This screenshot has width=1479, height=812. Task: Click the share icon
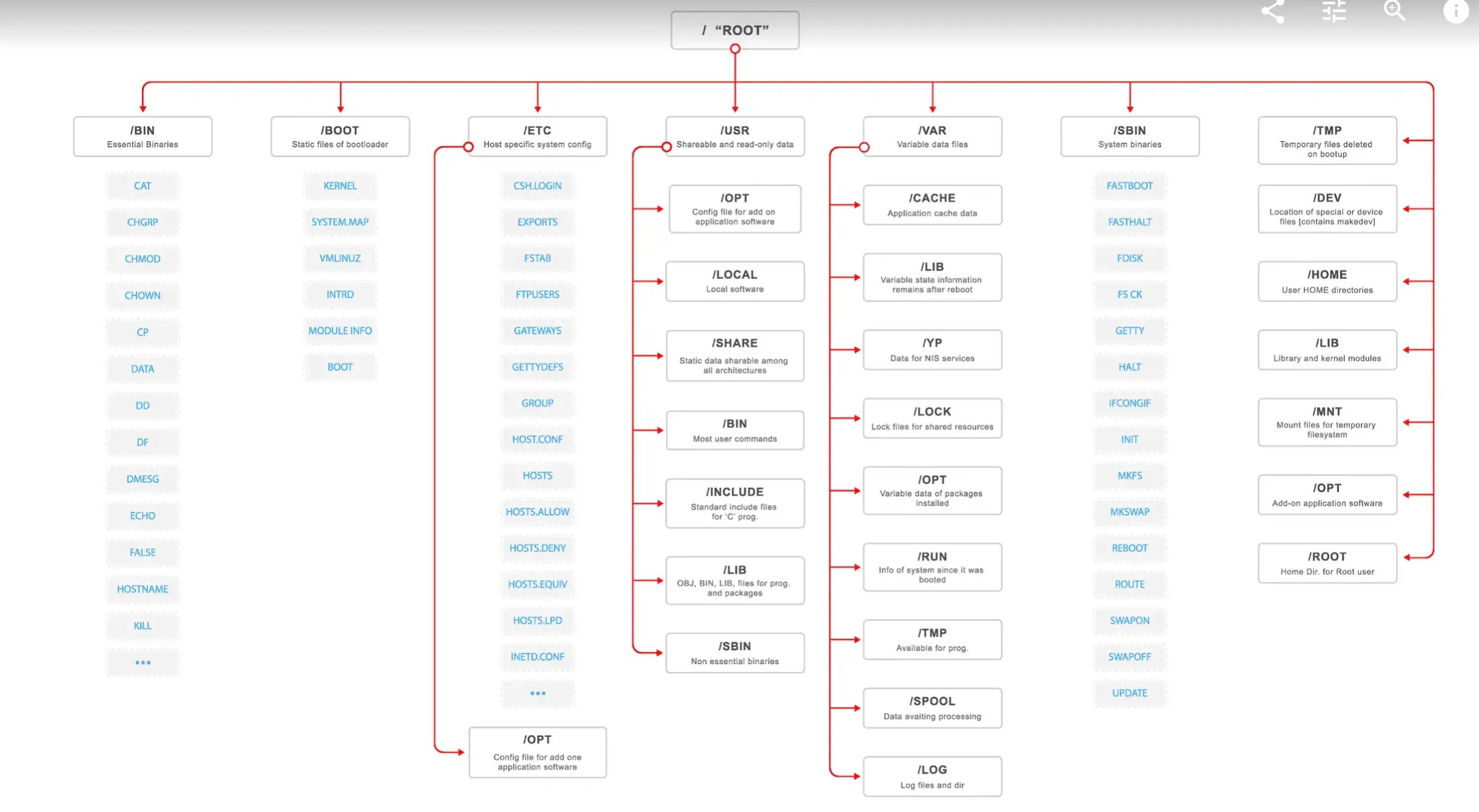pyautogui.click(x=1272, y=11)
